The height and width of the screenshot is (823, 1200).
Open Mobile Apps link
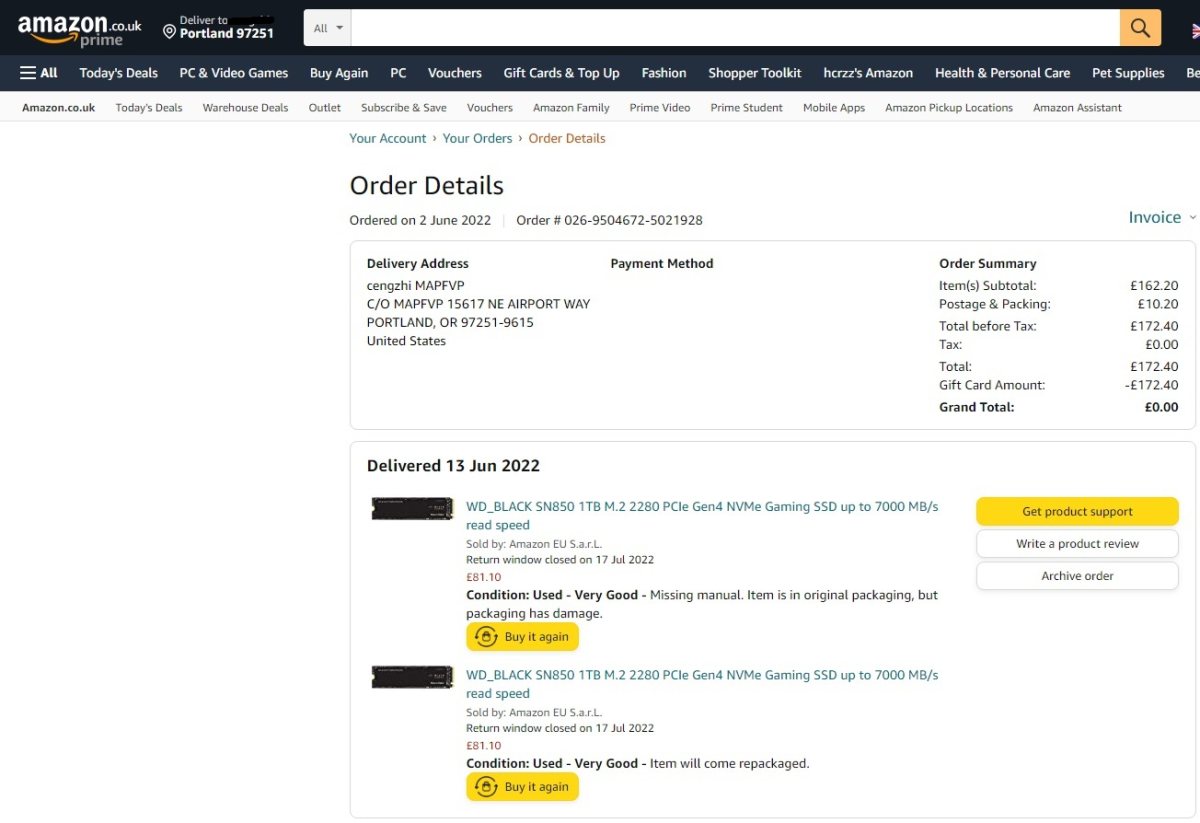[834, 108]
